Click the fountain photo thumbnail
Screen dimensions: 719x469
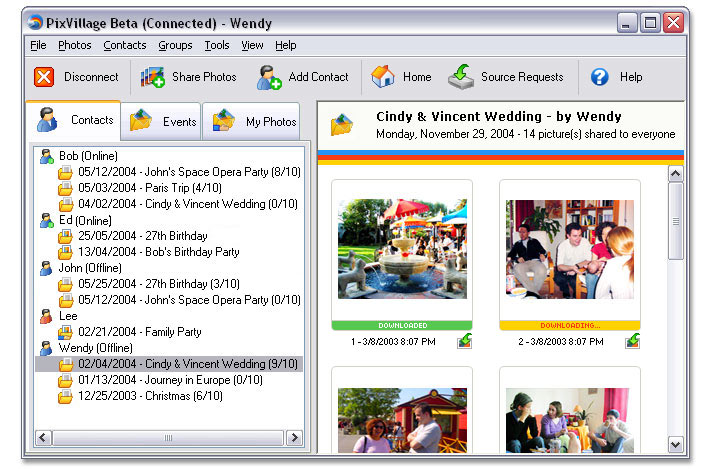click(402, 248)
